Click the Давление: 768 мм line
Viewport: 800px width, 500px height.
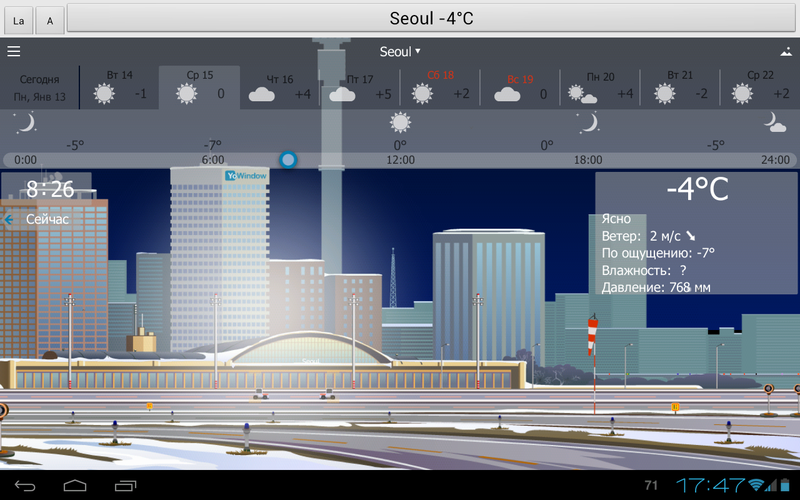click(656, 288)
